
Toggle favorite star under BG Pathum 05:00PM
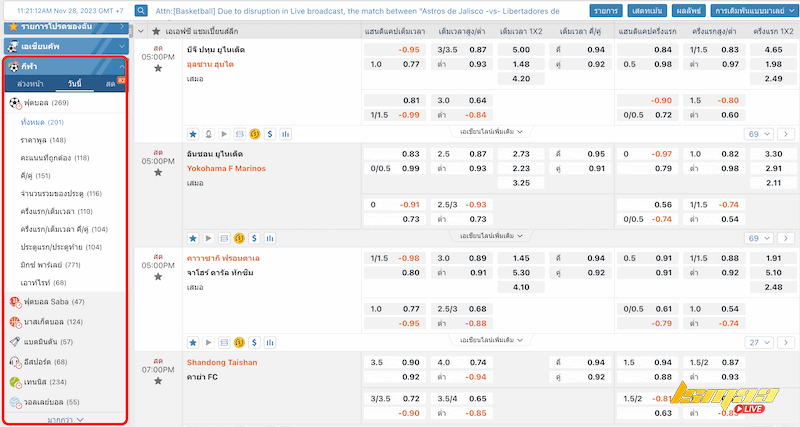click(158, 68)
